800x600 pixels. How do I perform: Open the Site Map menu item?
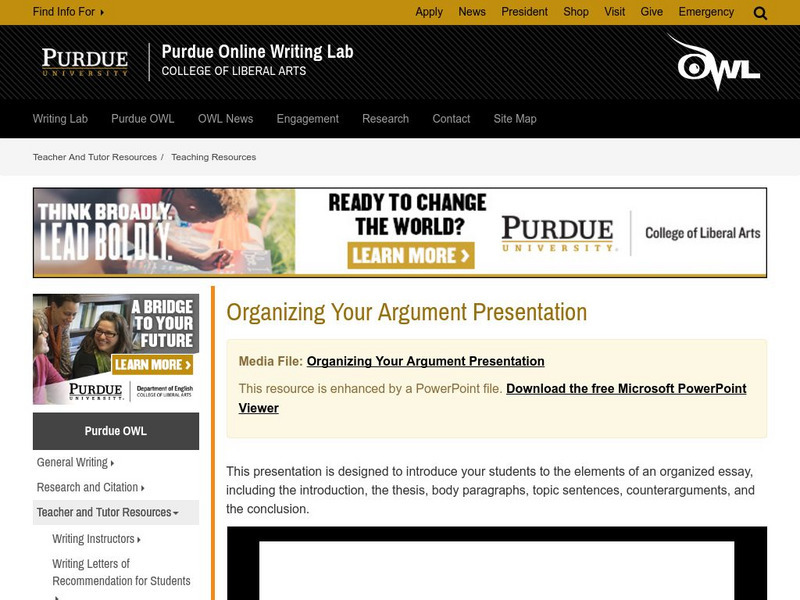[515, 119]
